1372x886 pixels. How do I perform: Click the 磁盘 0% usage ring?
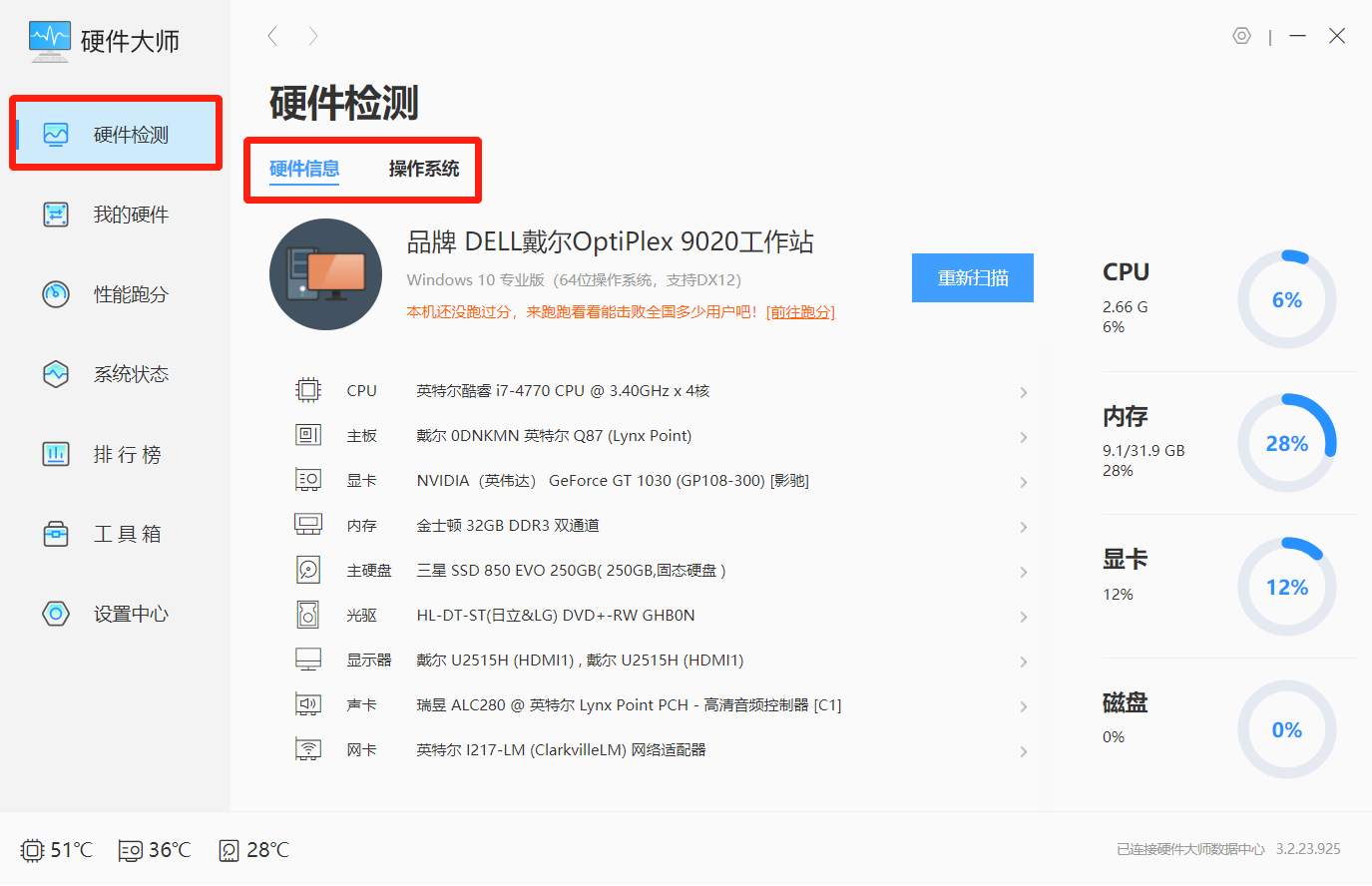[x=1287, y=729]
